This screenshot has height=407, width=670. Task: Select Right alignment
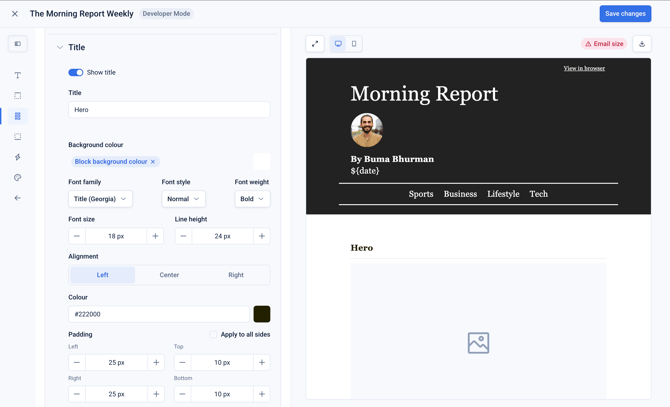(236, 275)
